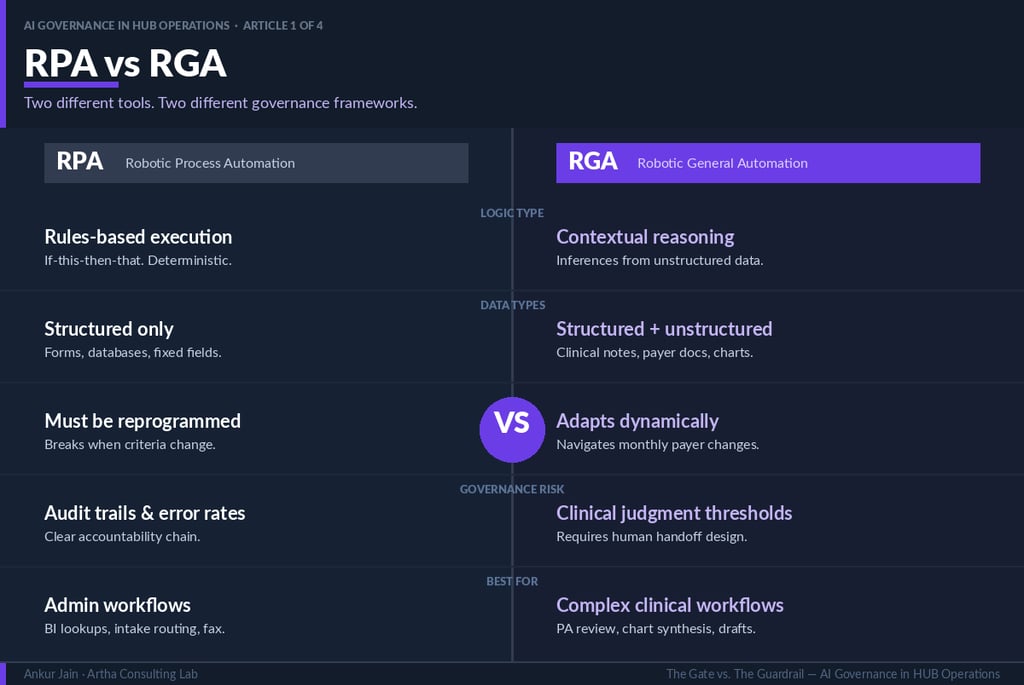The height and width of the screenshot is (685, 1024).
Task: Select the "Must be reprogrammed" heading
Action: [142, 421]
